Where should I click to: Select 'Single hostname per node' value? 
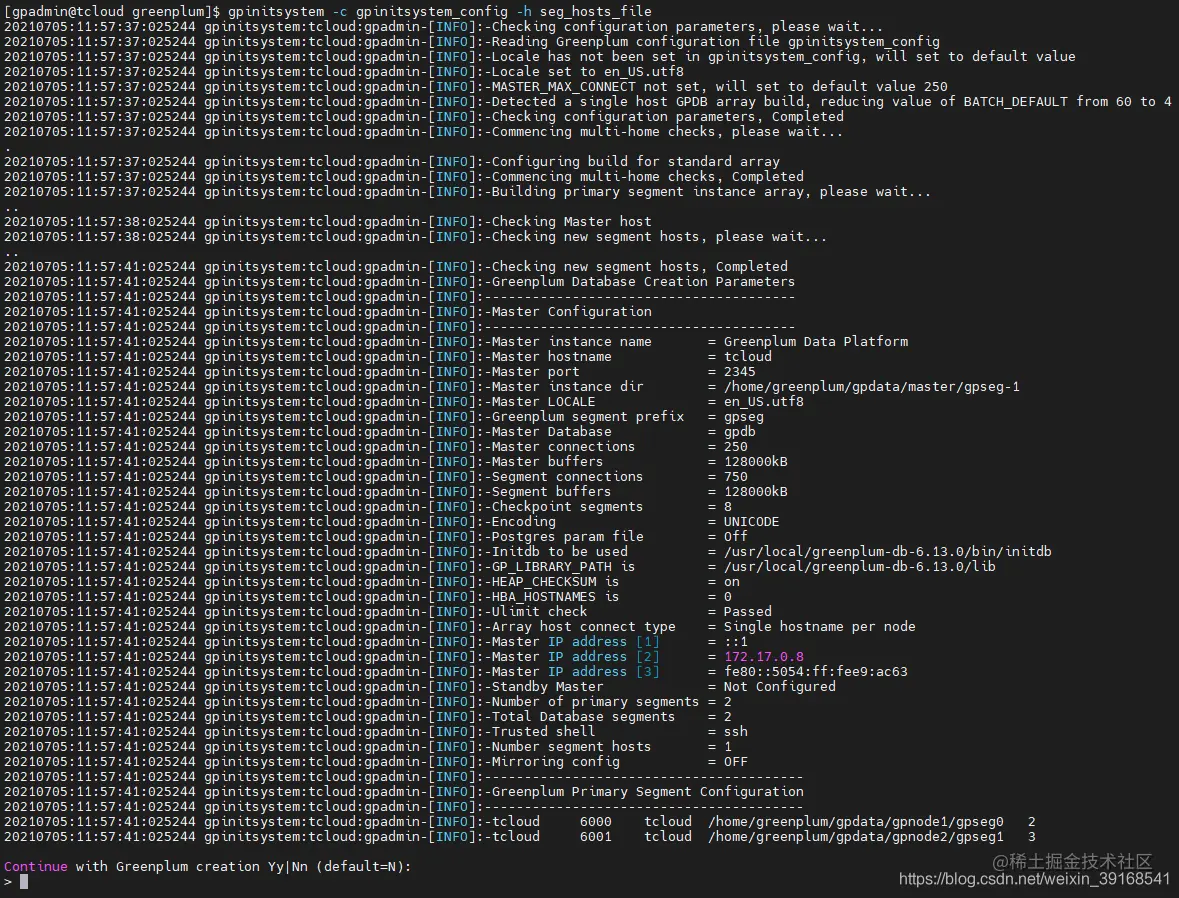820,627
